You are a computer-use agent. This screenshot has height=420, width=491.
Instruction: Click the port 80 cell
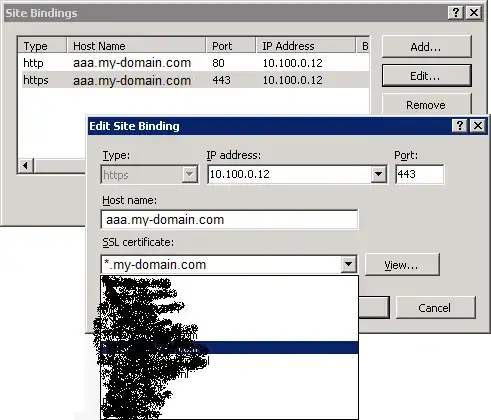pyautogui.click(x=218, y=63)
